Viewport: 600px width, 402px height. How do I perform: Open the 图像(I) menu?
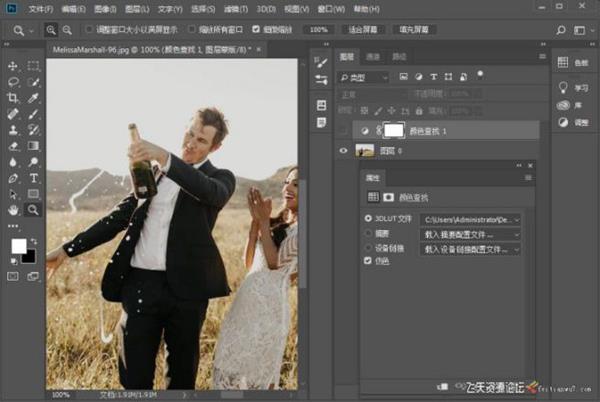click(106, 8)
